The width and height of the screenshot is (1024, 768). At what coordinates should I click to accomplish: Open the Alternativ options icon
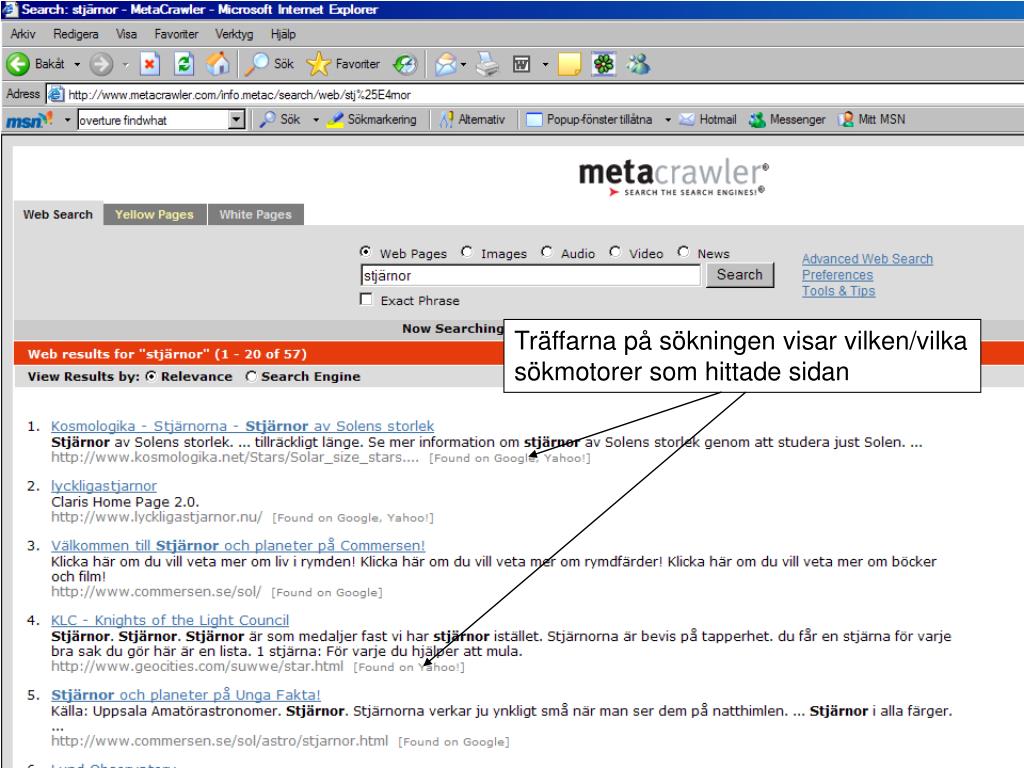pyautogui.click(x=447, y=120)
